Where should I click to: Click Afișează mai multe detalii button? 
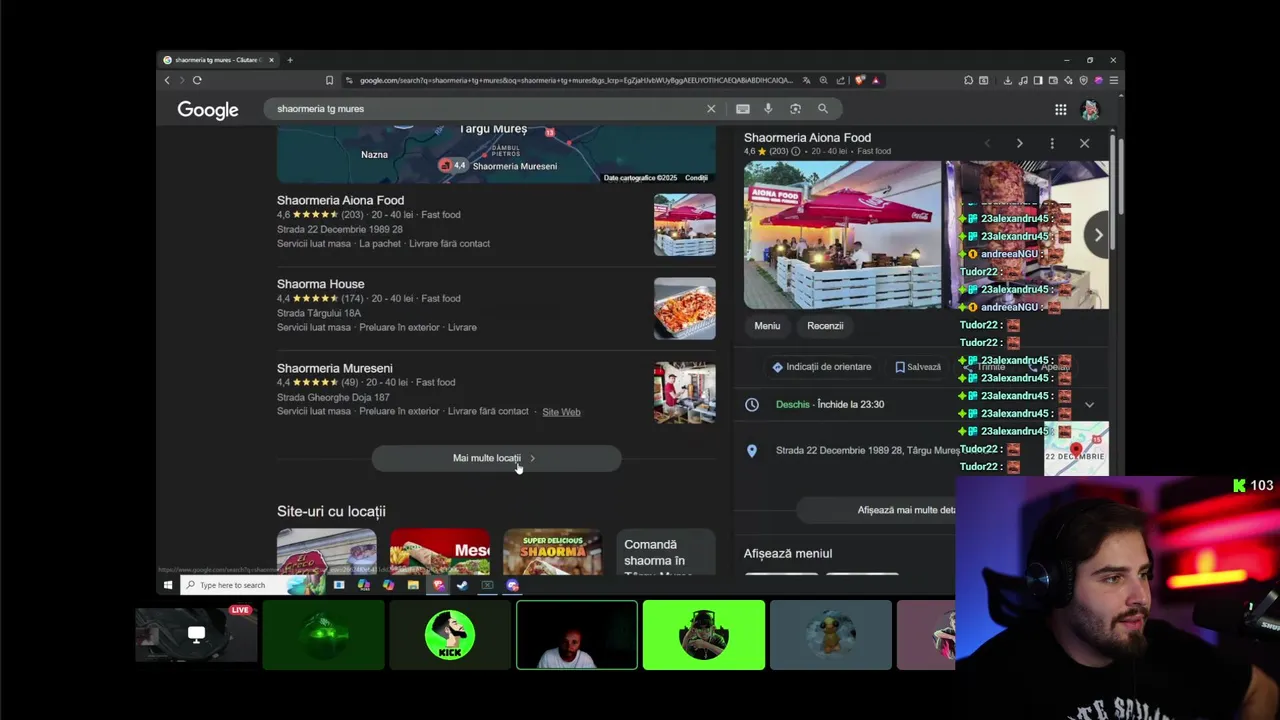[x=877, y=510]
